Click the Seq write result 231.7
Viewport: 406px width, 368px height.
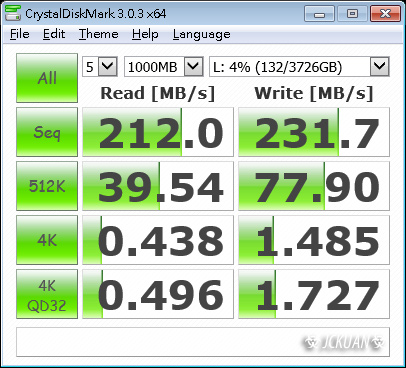[x=314, y=132]
